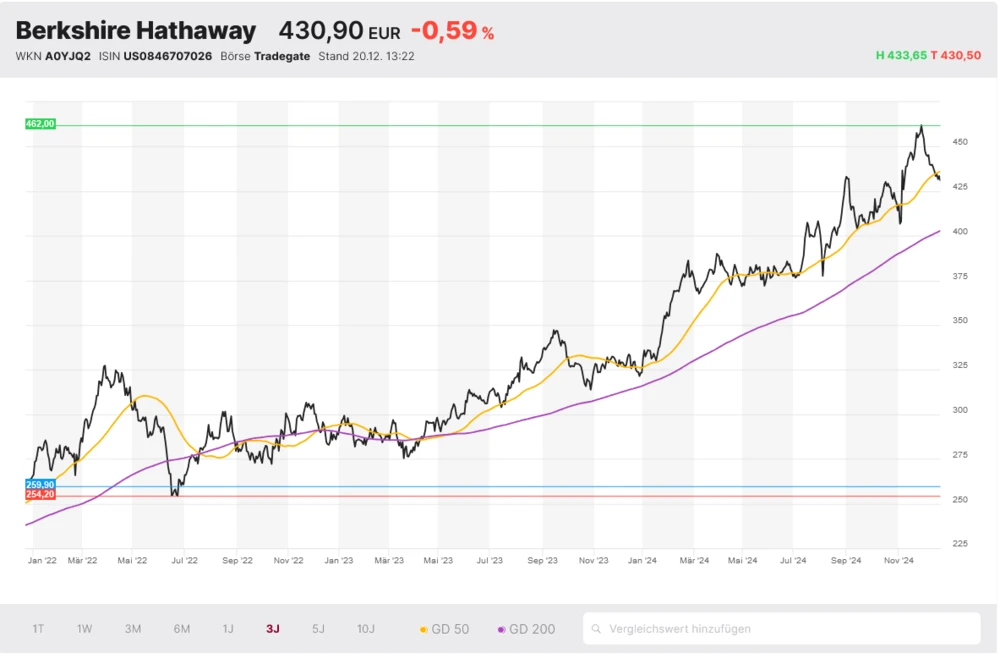Select the 6M chart view
This screenshot has width=1000, height=664.
coord(180,629)
